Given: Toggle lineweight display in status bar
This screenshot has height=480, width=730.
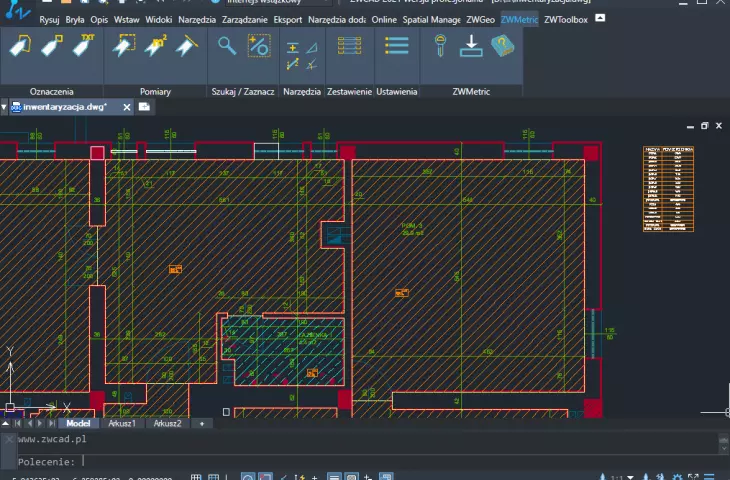Looking at the screenshot, I should tap(334, 476).
